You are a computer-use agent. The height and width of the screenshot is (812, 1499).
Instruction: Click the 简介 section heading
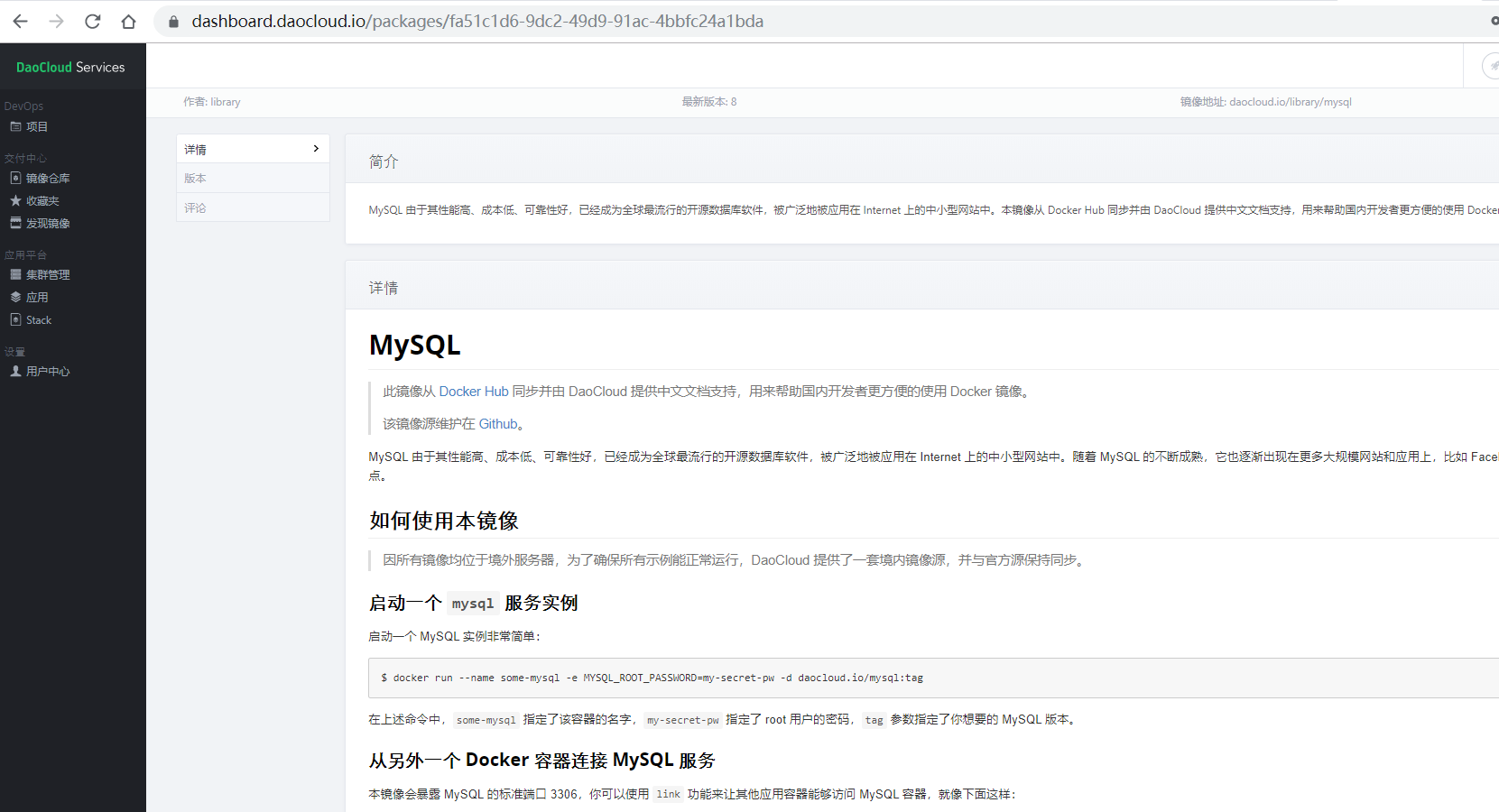pyautogui.click(x=384, y=161)
